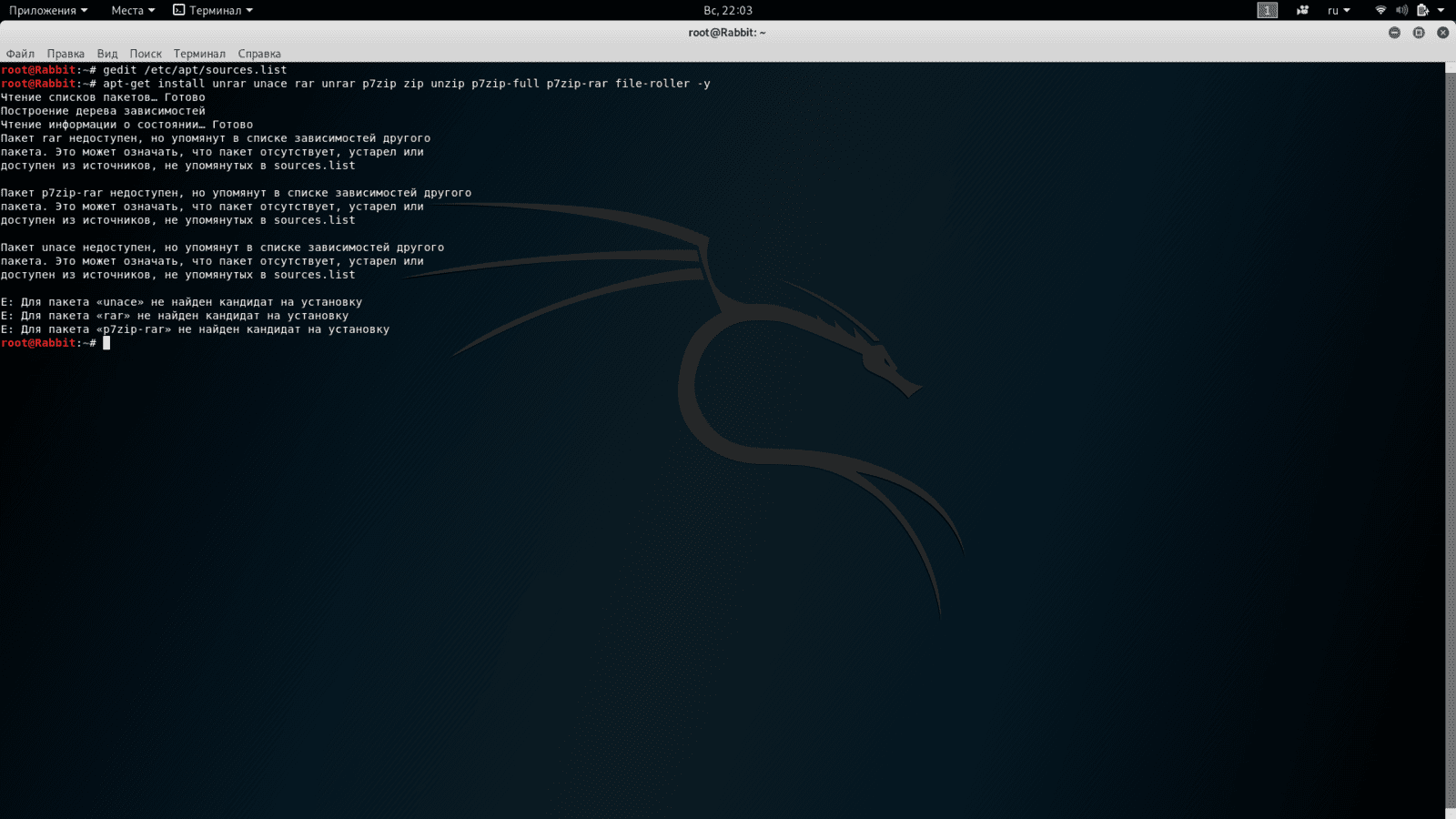Maximize the root@Rabbit terminal window

click(x=1419, y=33)
